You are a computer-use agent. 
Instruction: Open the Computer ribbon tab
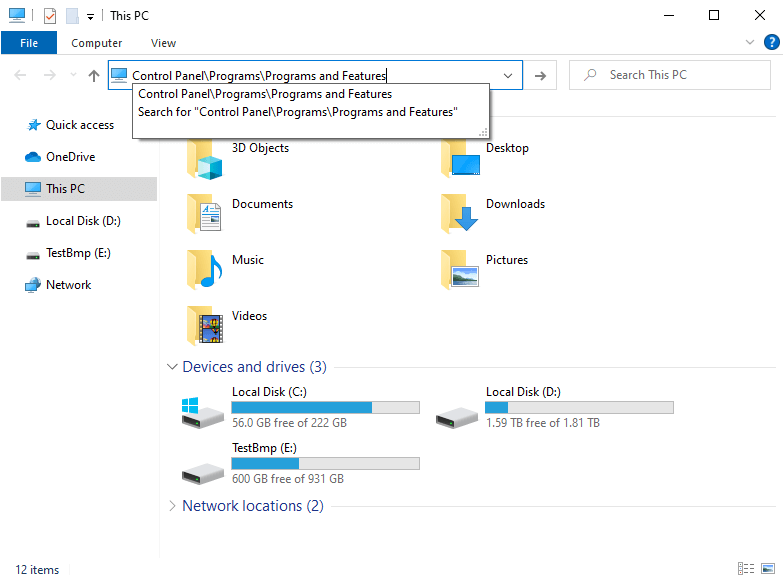click(x=96, y=43)
